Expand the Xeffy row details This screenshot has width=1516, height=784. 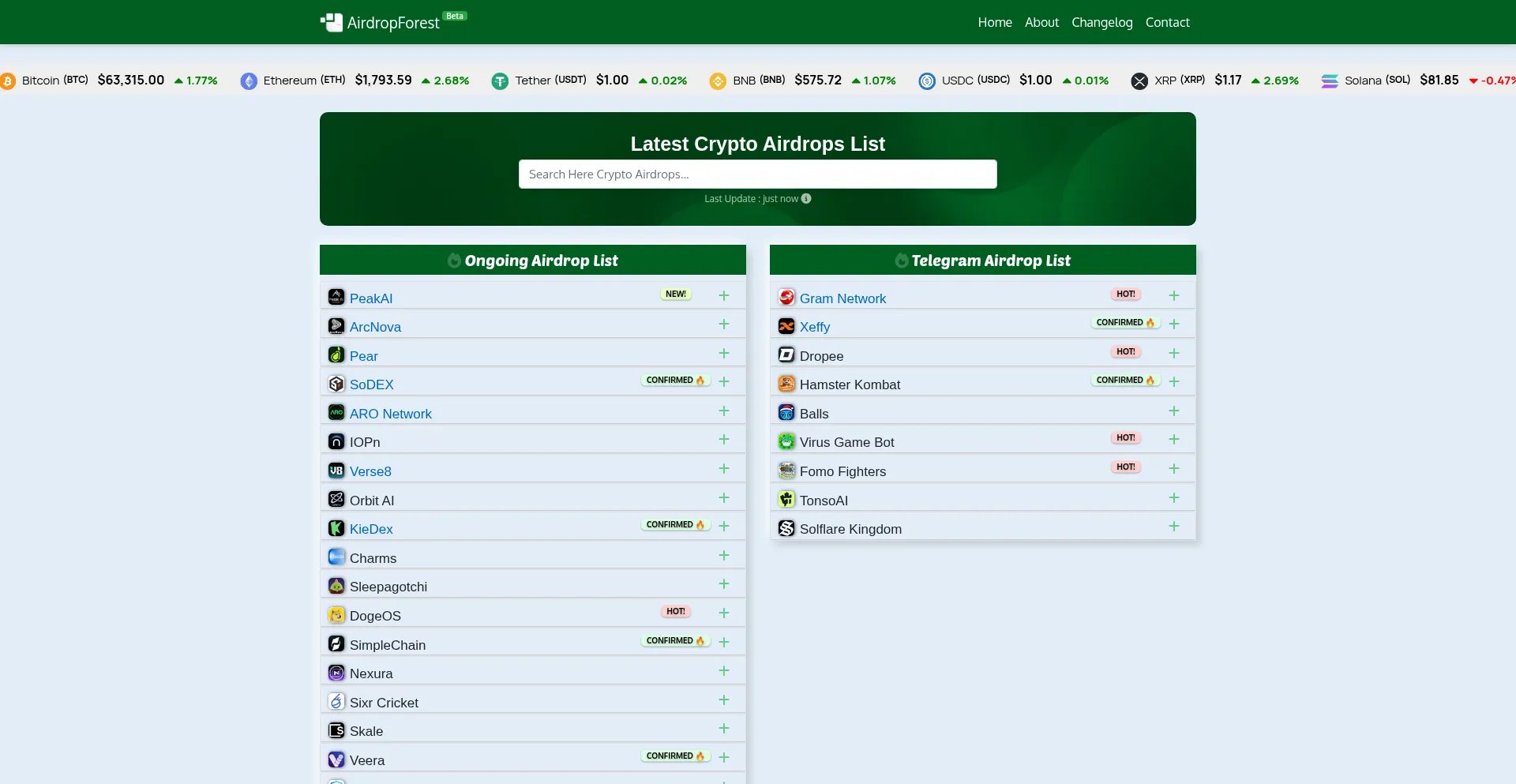(x=1174, y=324)
